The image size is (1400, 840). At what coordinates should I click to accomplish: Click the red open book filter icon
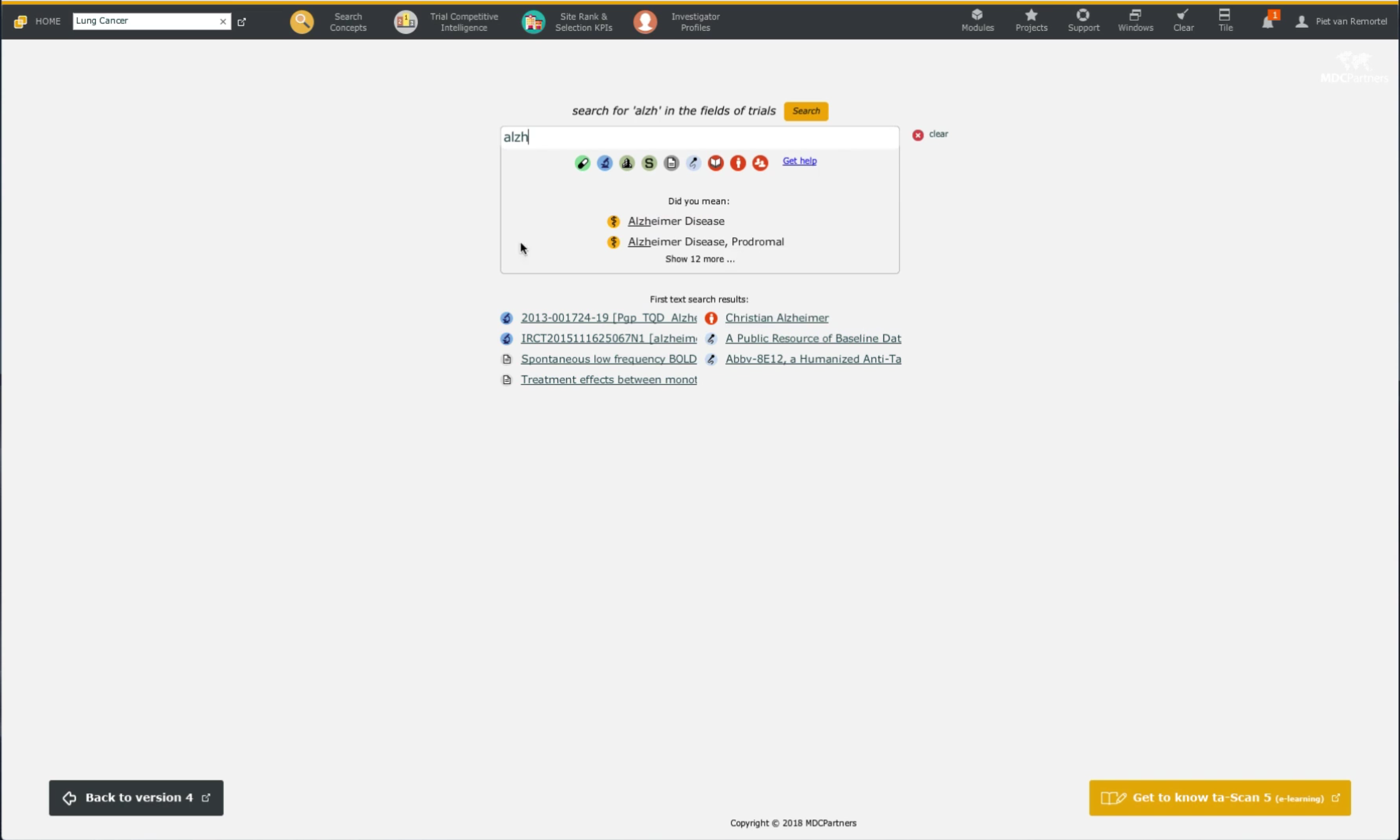point(715,163)
